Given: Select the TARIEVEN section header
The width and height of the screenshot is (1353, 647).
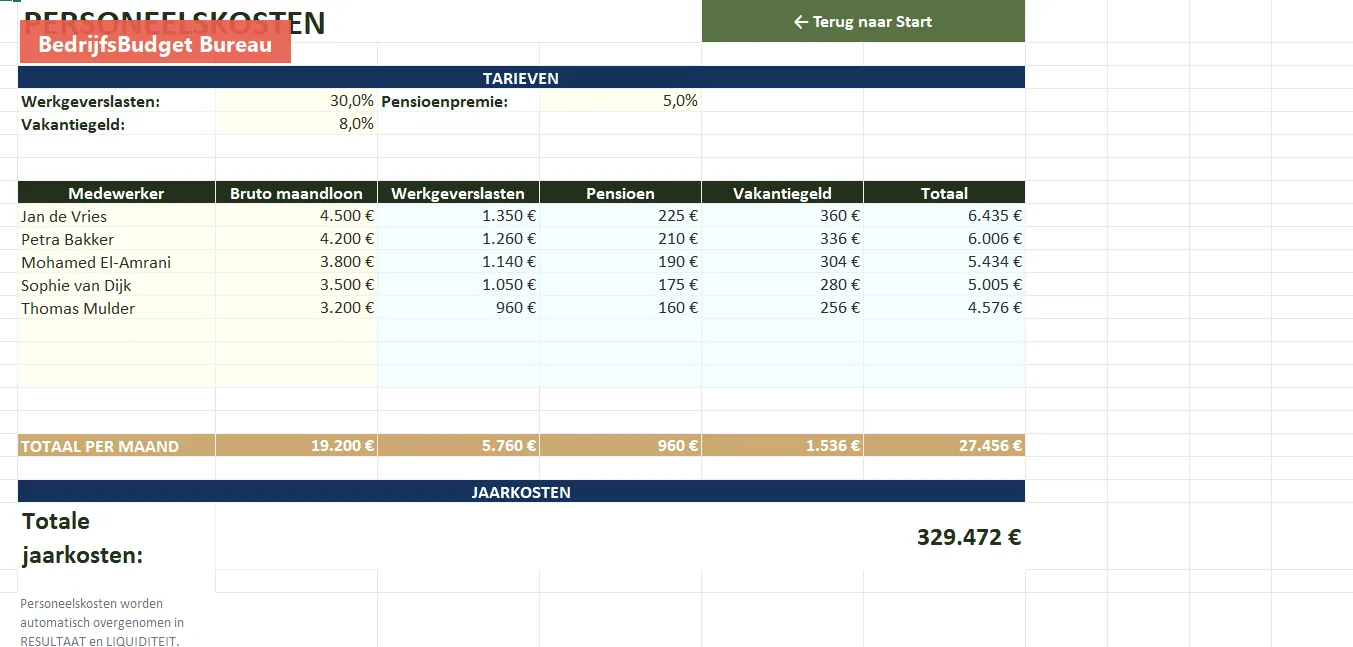Looking at the screenshot, I should tap(521, 78).
